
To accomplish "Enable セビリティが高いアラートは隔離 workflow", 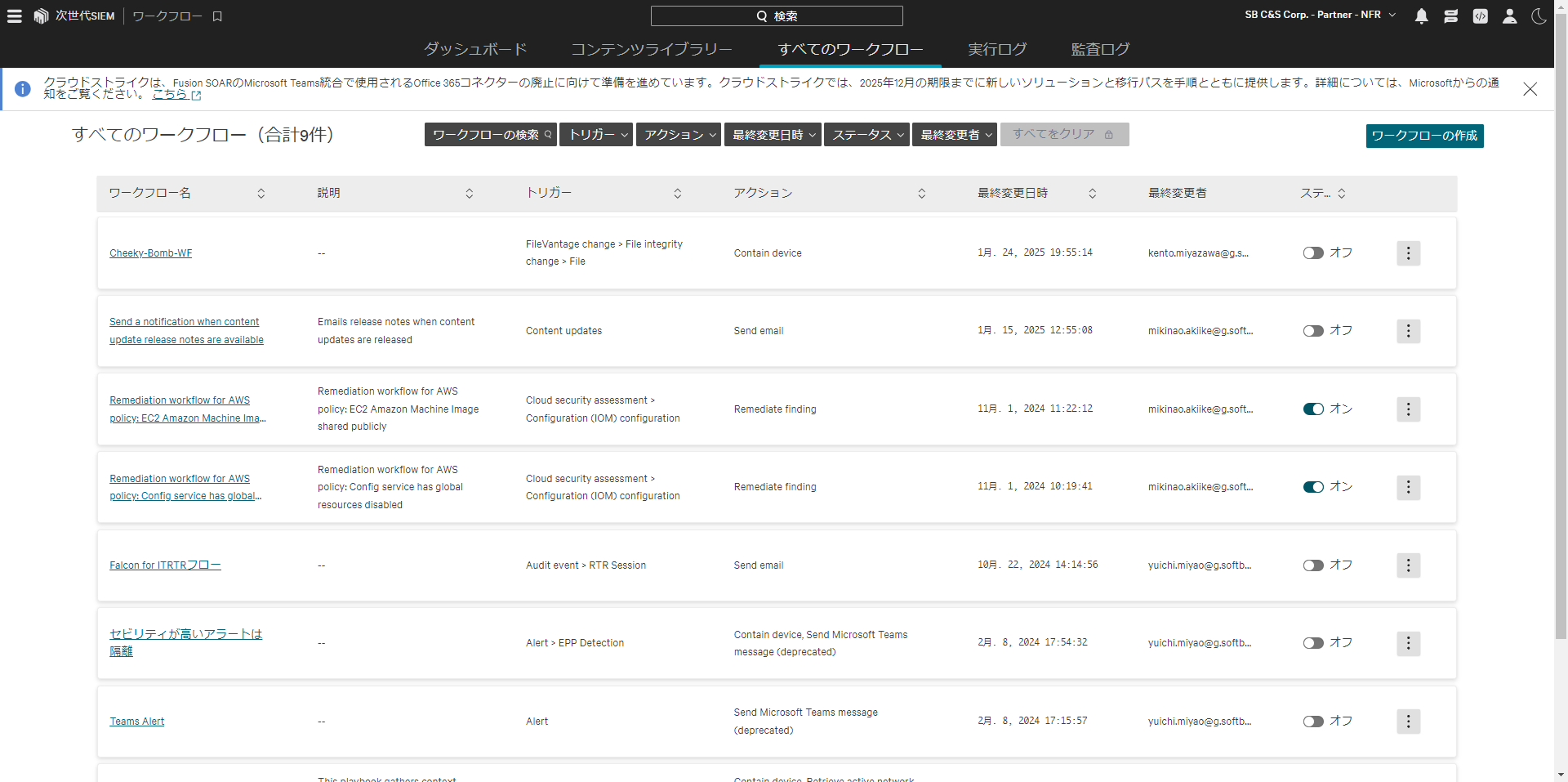I will tap(1313, 643).
